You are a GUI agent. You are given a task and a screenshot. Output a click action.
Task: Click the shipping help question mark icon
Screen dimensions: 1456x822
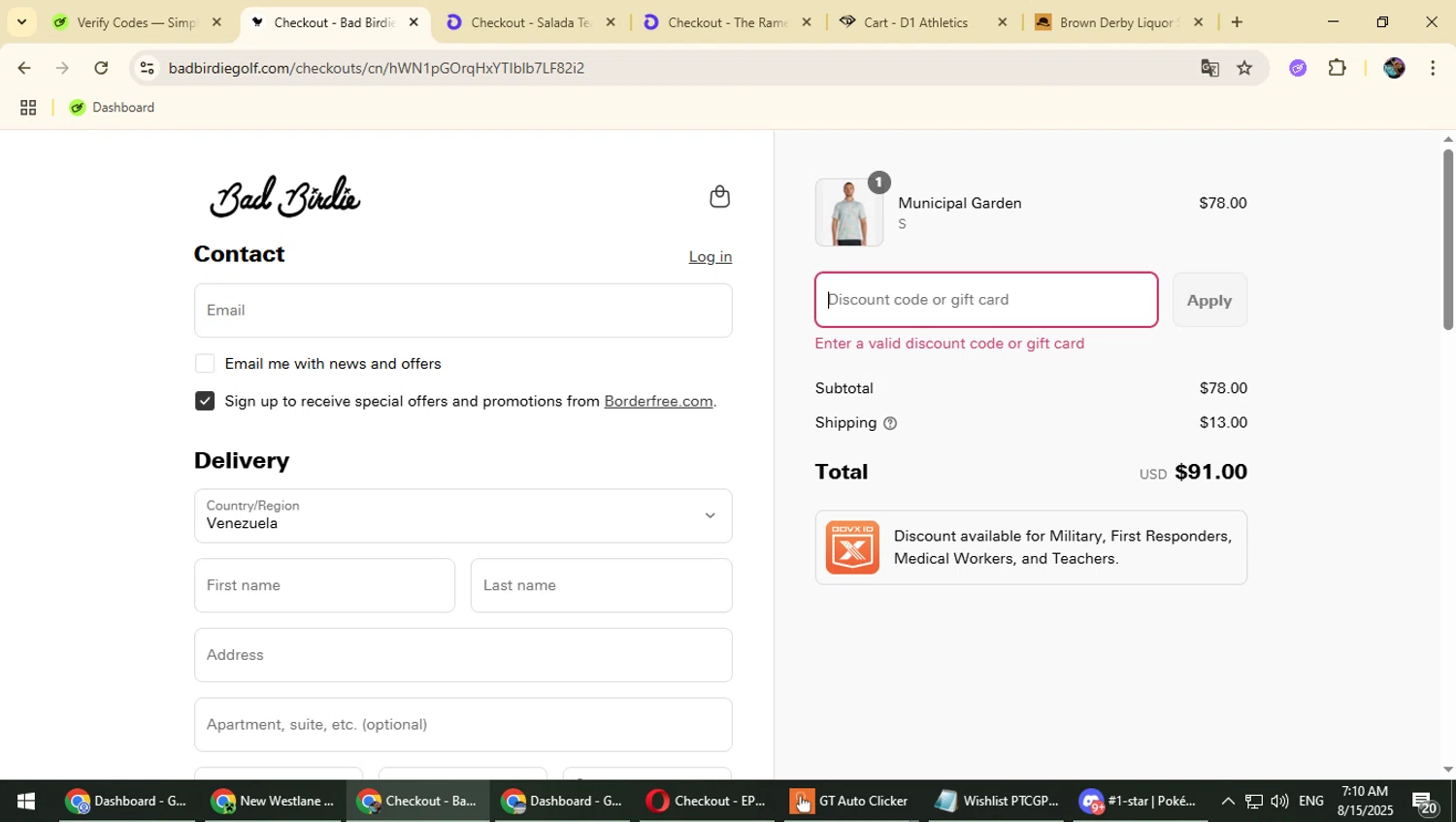pyautogui.click(x=890, y=423)
